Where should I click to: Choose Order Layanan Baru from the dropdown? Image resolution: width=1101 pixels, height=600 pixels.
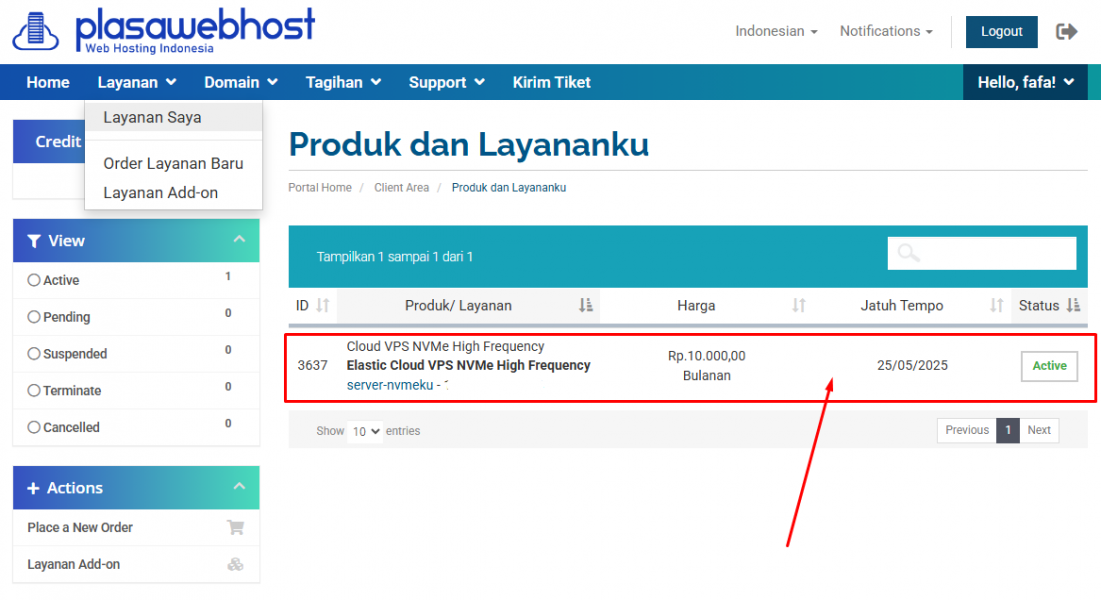(x=173, y=164)
